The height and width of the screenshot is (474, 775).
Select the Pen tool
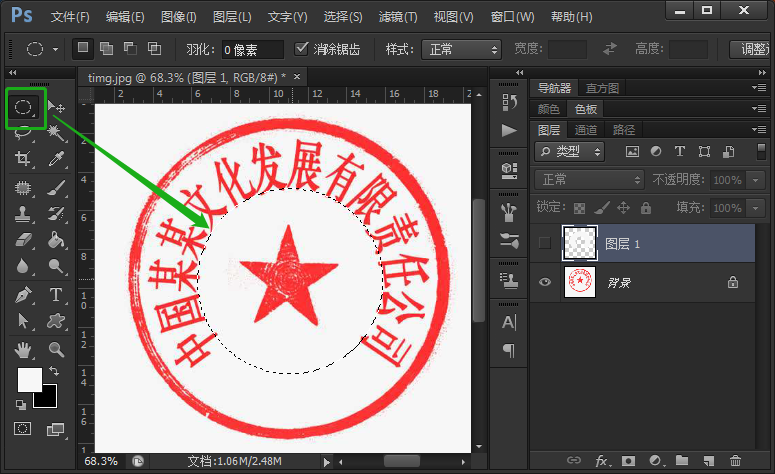pos(23,295)
